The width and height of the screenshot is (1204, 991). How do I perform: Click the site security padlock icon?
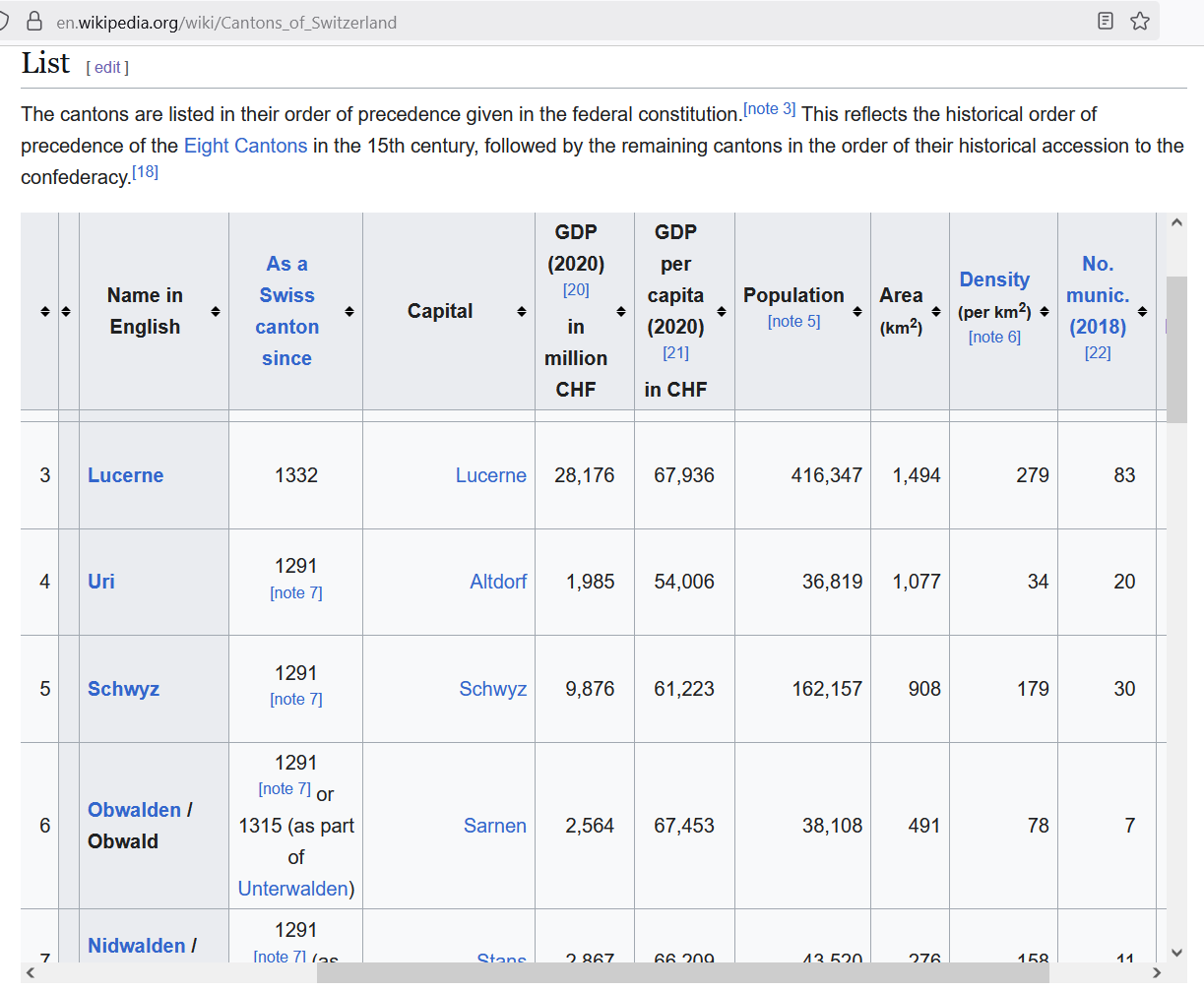coord(34,22)
